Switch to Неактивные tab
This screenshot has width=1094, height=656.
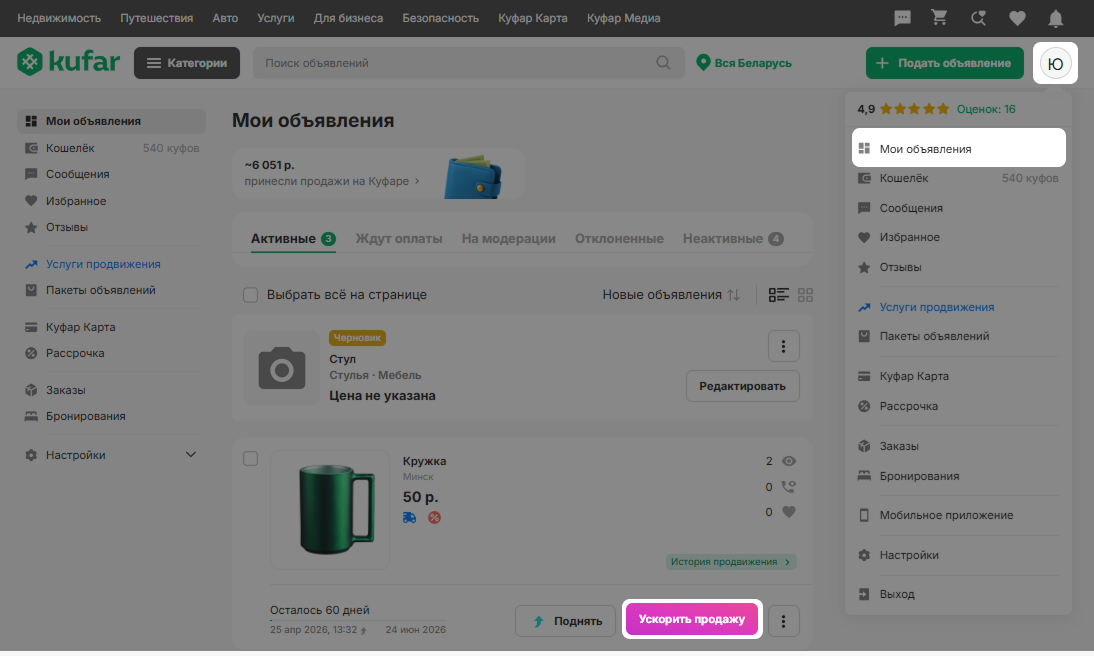733,239
